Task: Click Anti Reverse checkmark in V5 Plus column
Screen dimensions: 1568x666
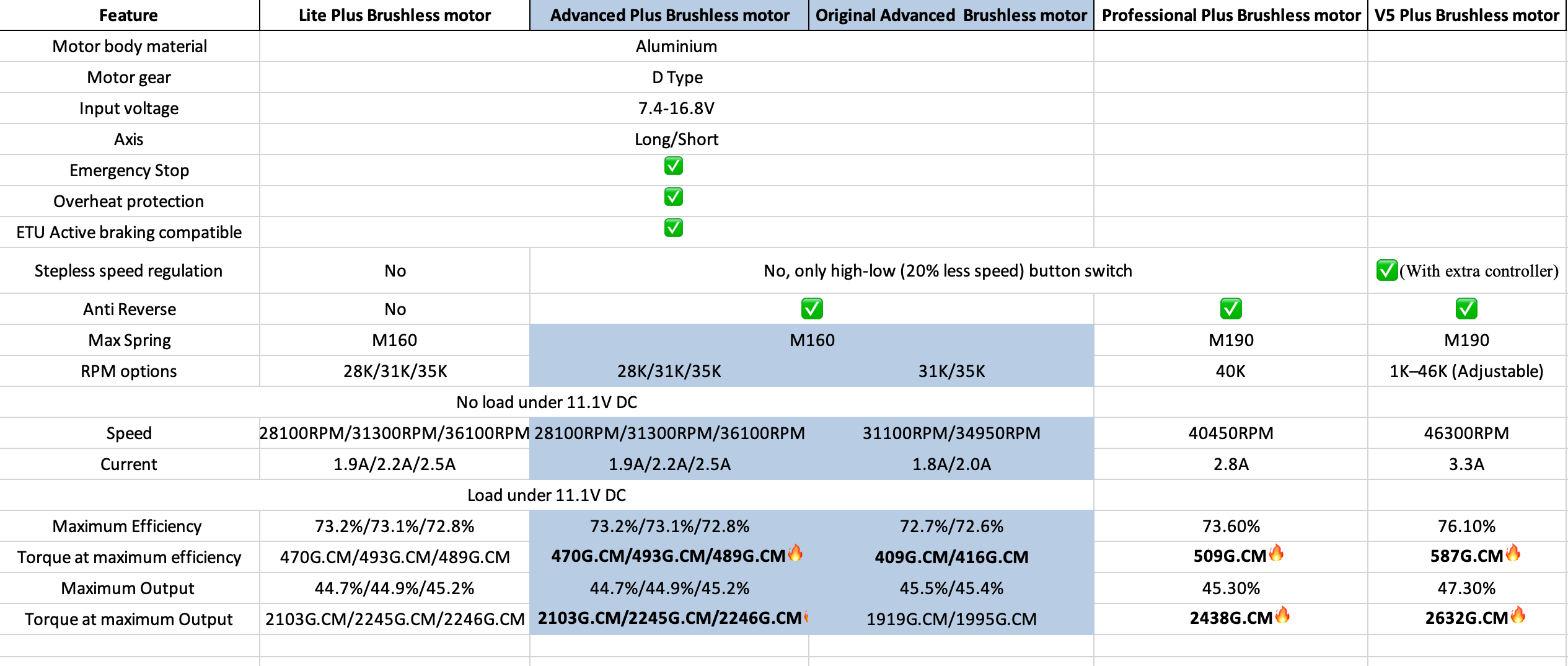Action: pos(1466,309)
